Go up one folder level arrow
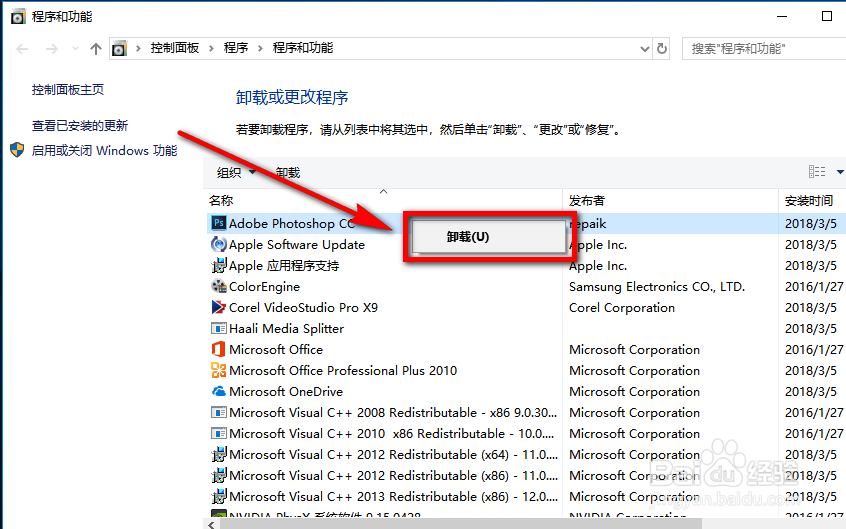 [x=95, y=49]
